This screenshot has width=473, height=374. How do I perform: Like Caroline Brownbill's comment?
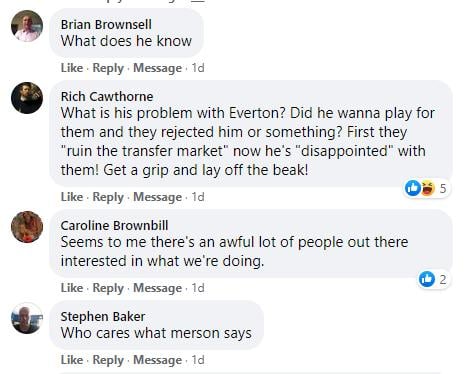click(72, 288)
